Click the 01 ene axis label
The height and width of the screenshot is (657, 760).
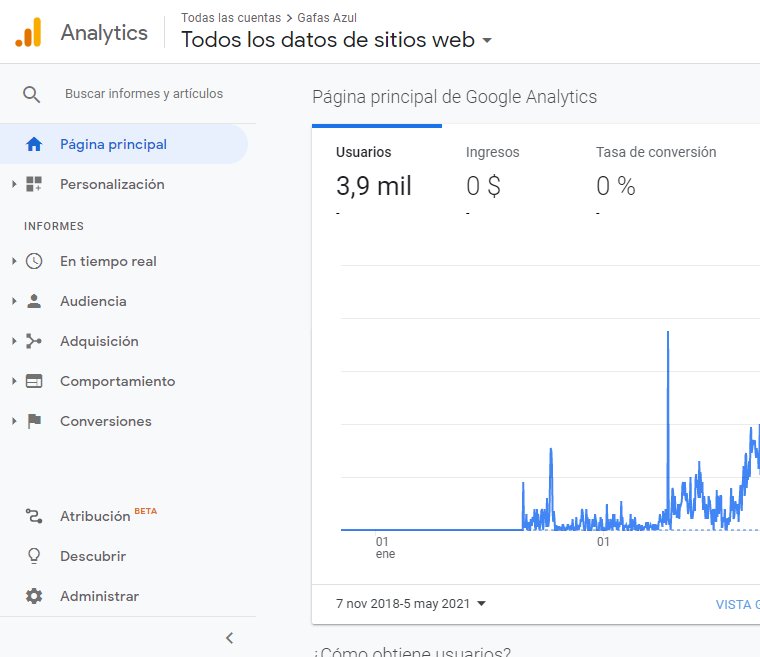pos(385,548)
